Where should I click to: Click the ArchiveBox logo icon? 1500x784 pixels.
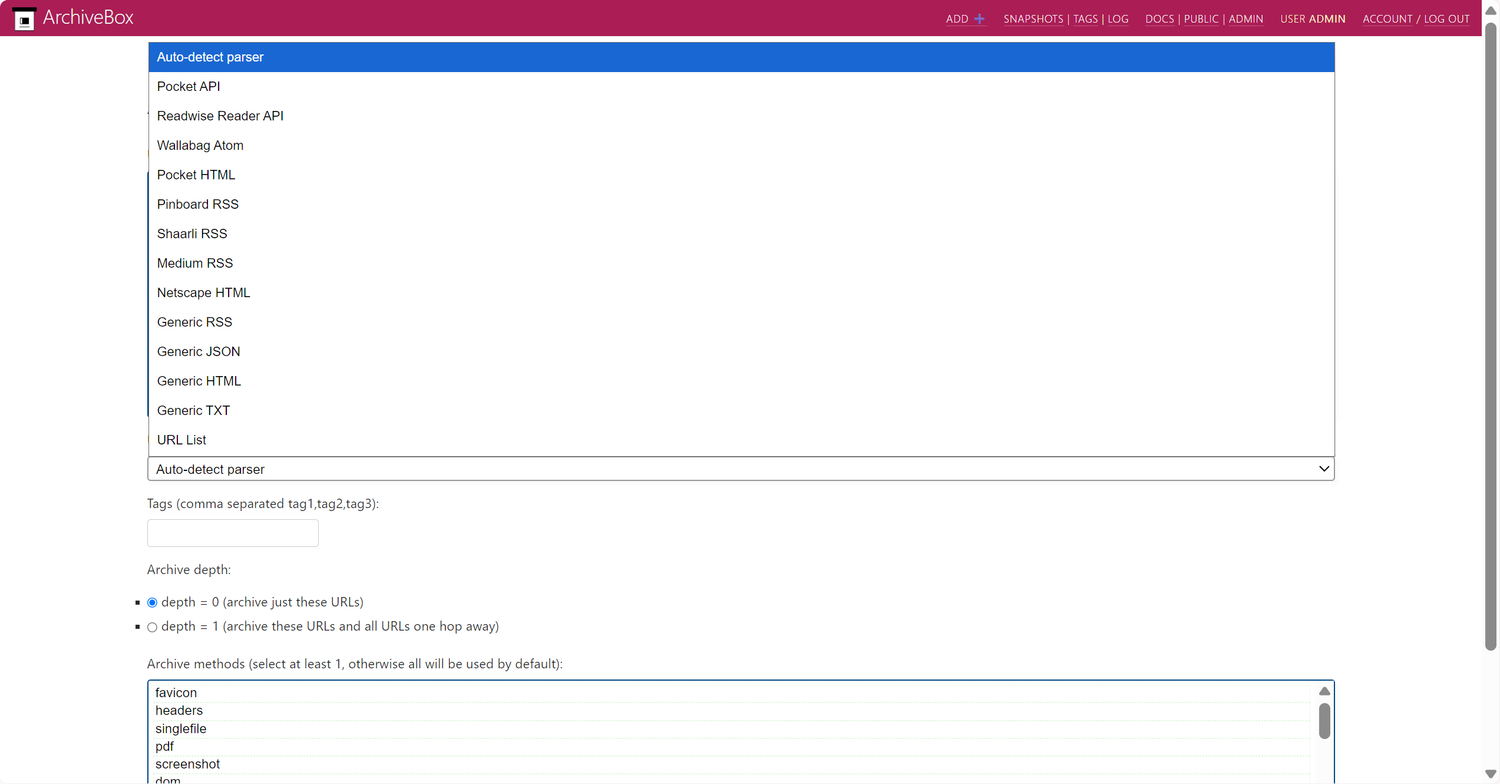click(24, 18)
